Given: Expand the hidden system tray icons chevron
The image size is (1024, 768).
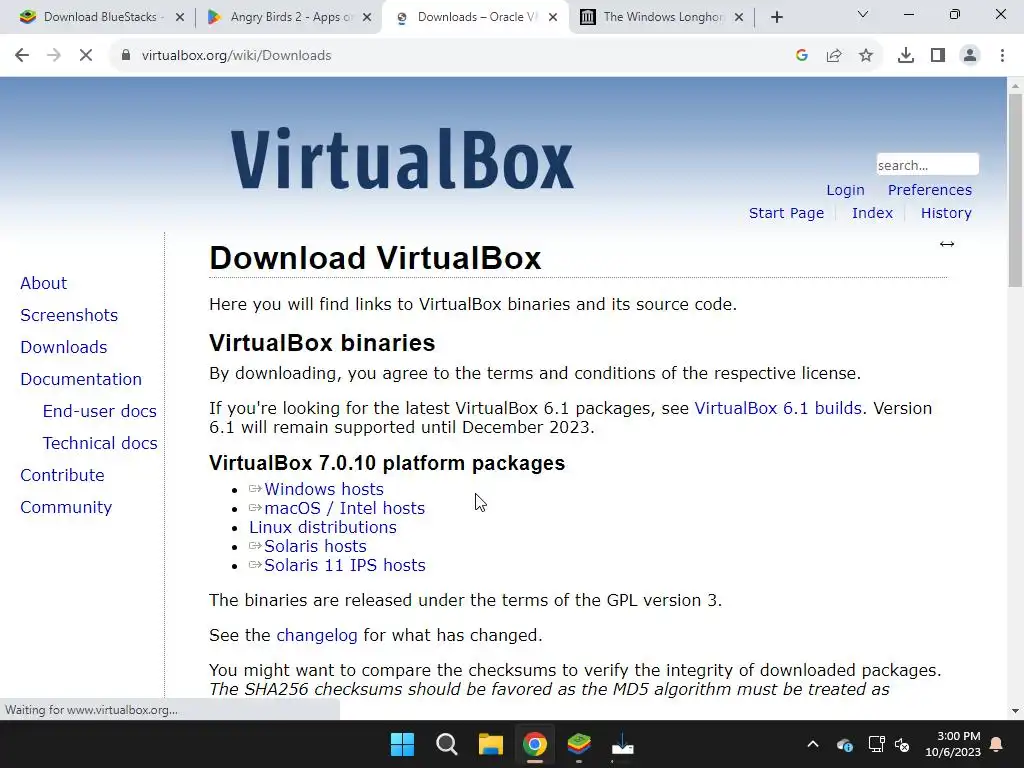Looking at the screenshot, I should coord(812,744).
